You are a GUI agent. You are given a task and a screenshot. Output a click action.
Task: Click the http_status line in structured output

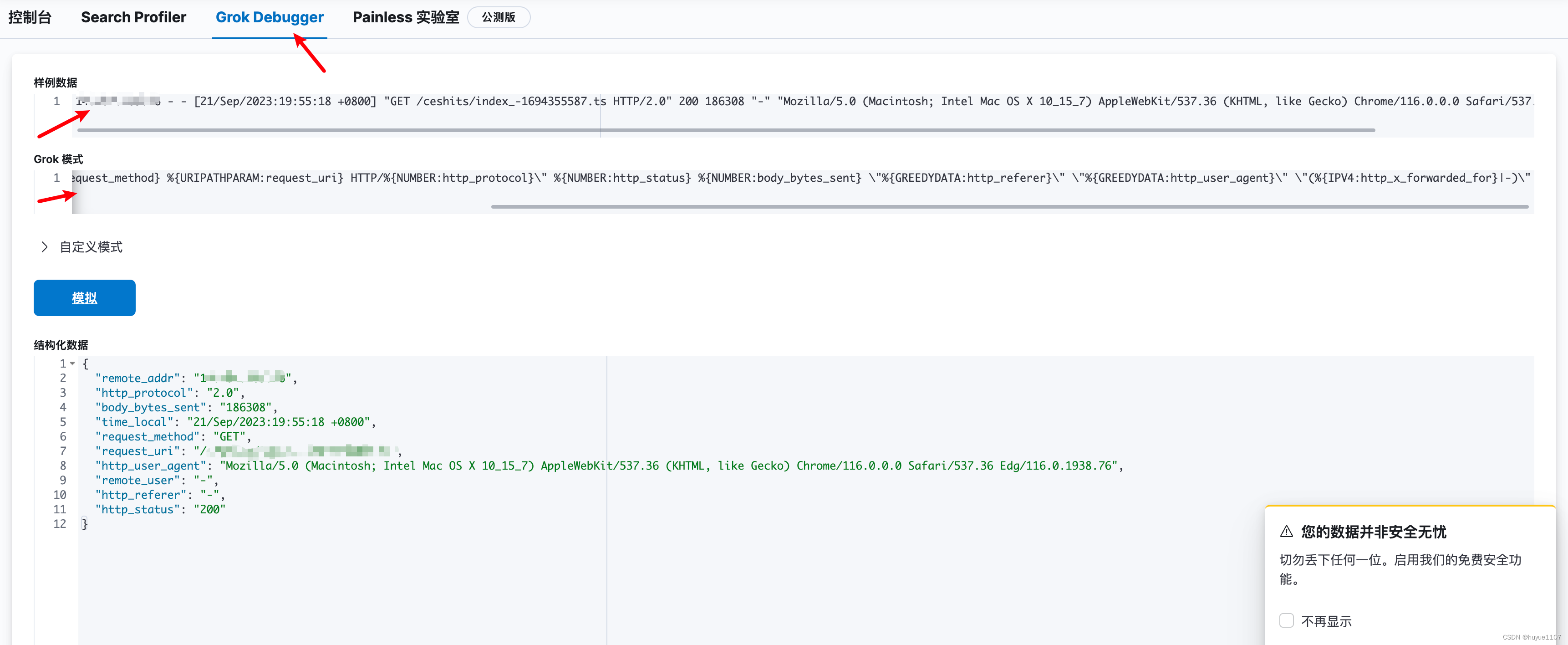pyautogui.click(x=159, y=509)
